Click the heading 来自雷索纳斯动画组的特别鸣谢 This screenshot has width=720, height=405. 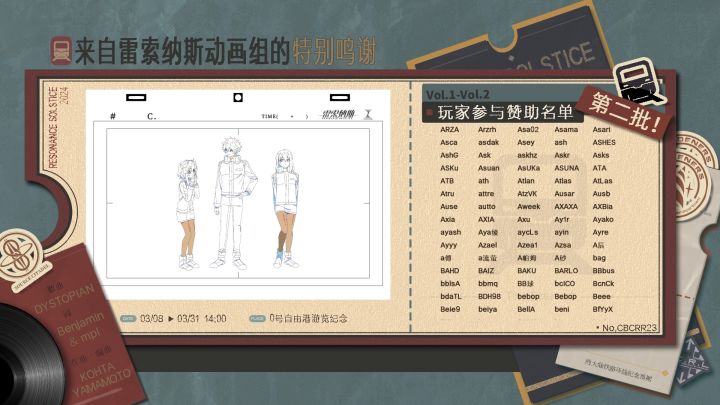[225, 51]
